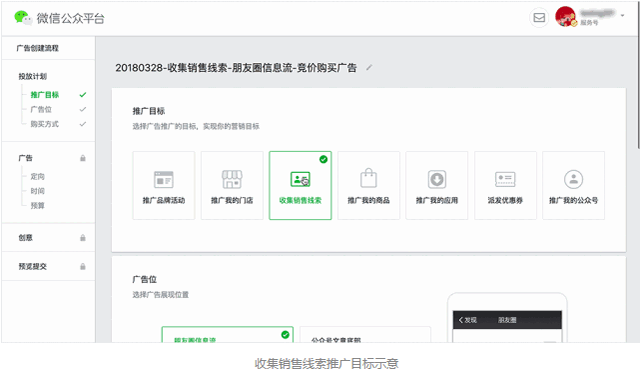Click the checkmark next to 推广目标
This screenshot has height=370, width=640.
tap(83, 95)
